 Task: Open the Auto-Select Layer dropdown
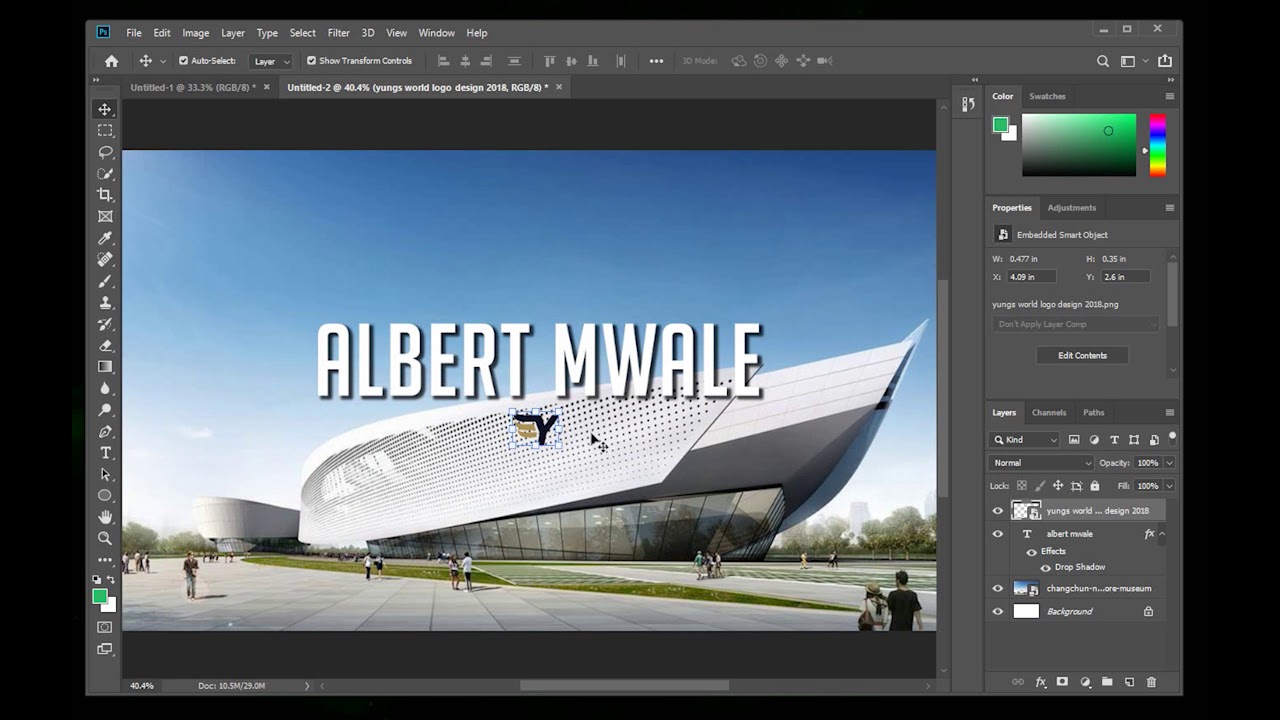pos(270,61)
